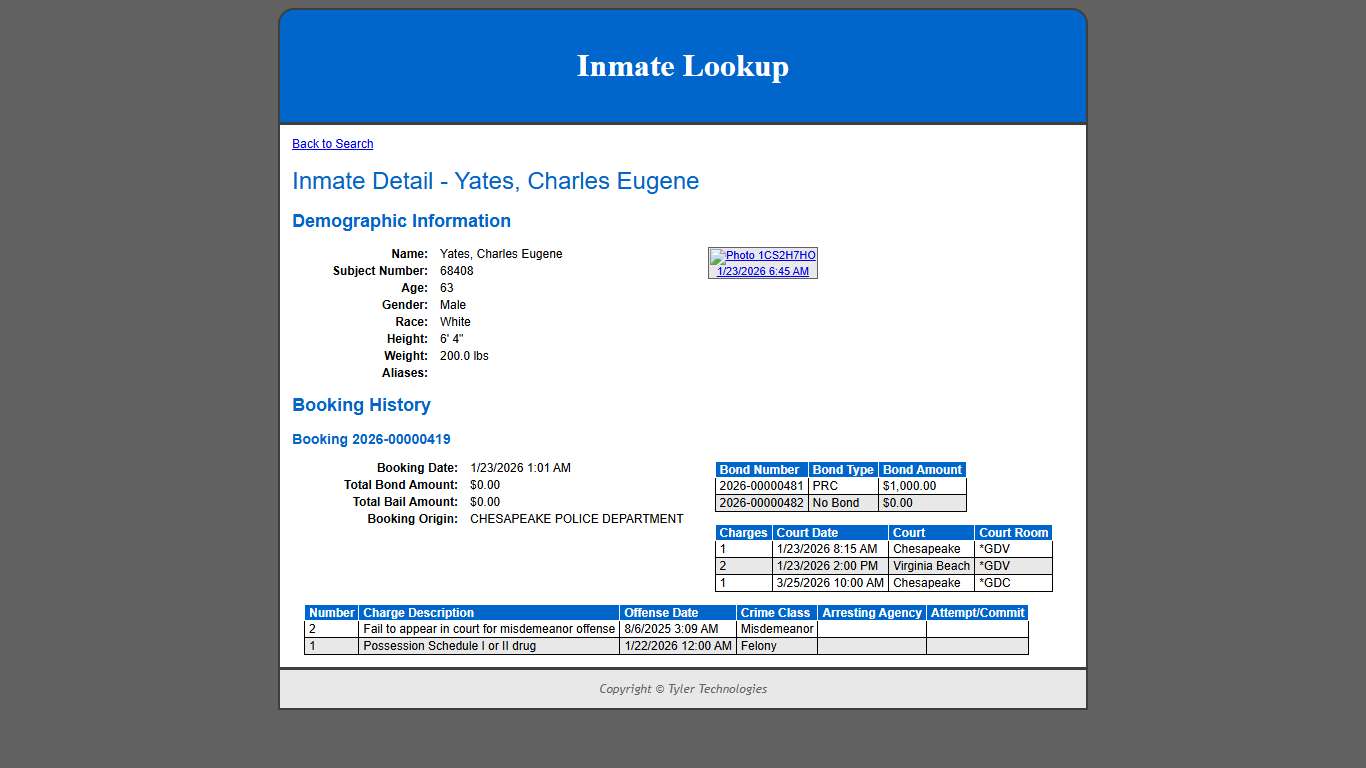Click the Tyler Technologies copyright footer text
1366x768 pixels.
click(x=682, y=689)
